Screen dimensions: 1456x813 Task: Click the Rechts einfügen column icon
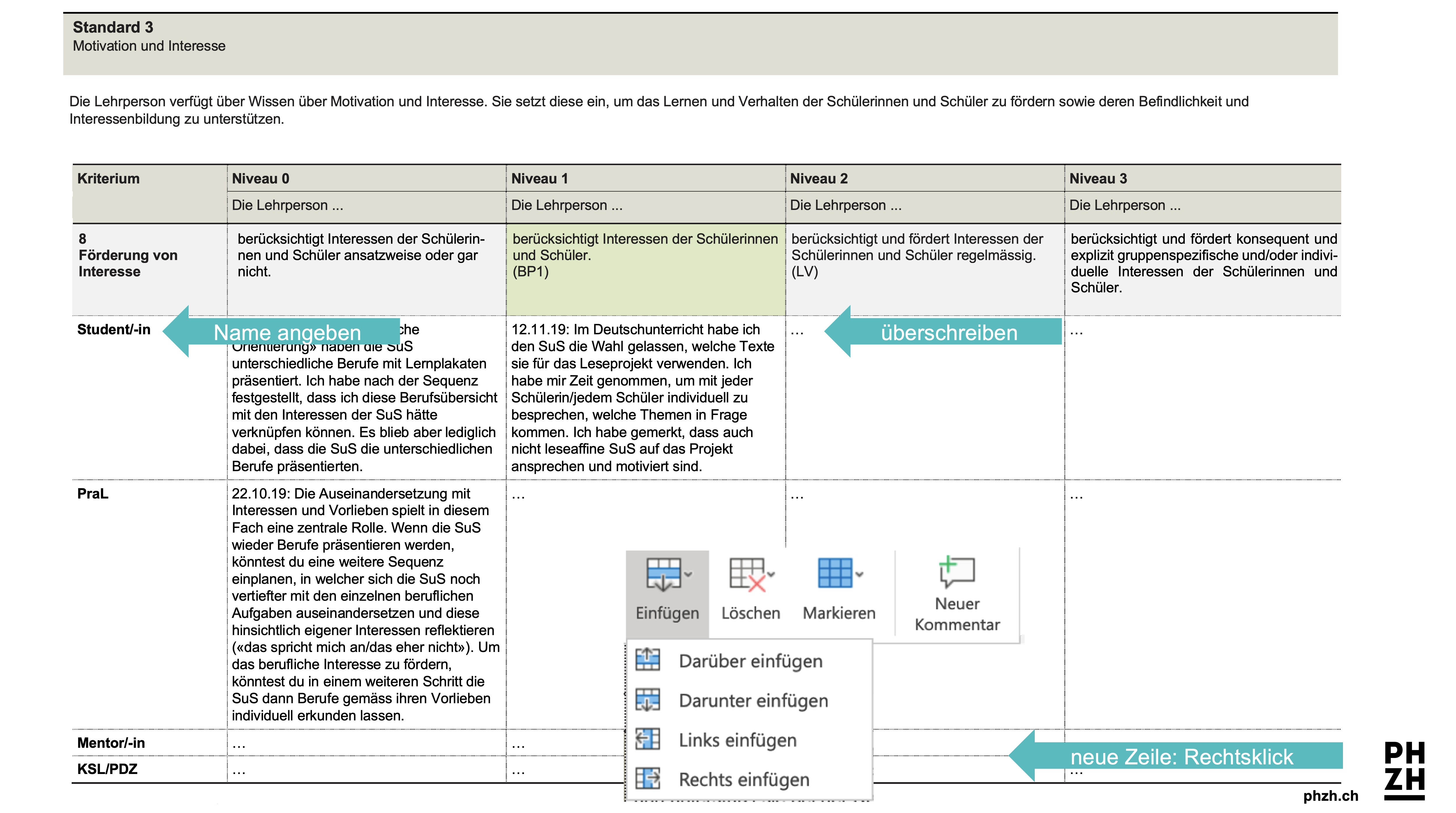tap(648, 779)
